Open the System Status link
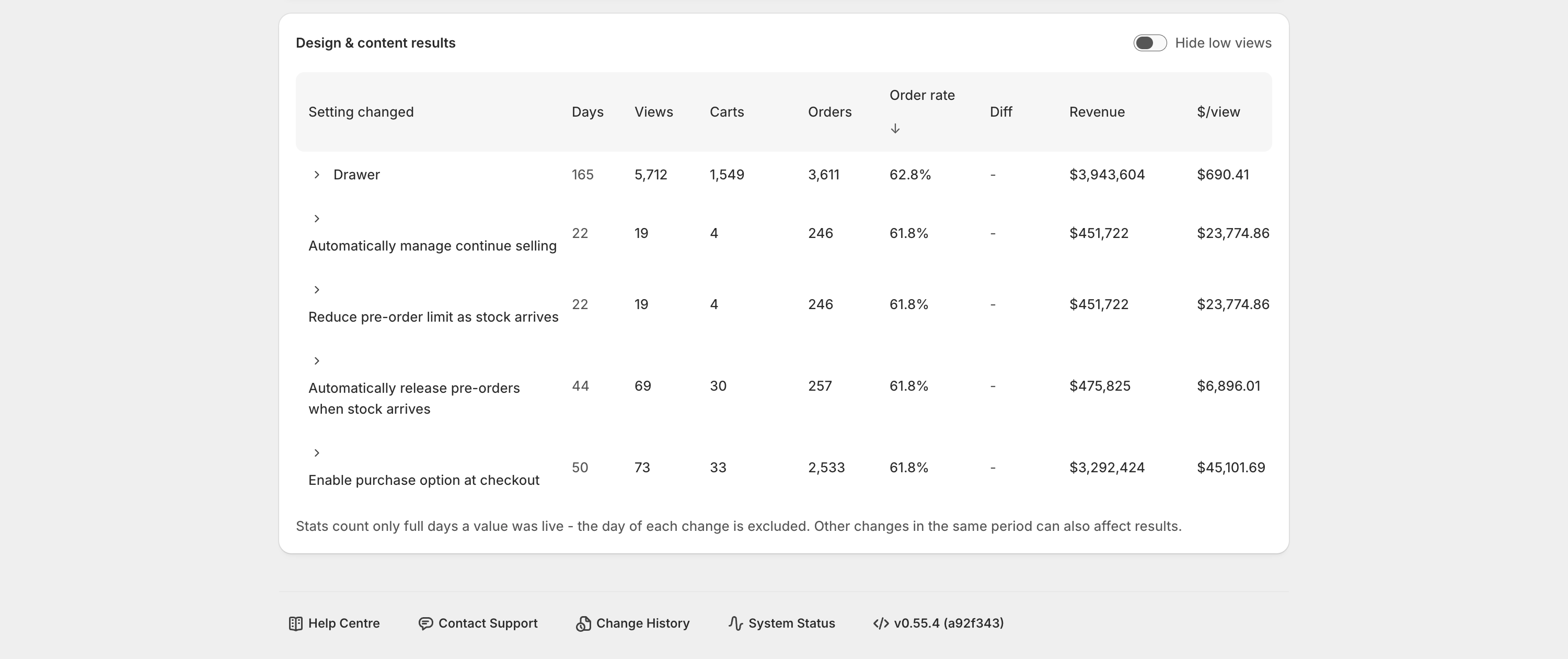 coord(781,623)
